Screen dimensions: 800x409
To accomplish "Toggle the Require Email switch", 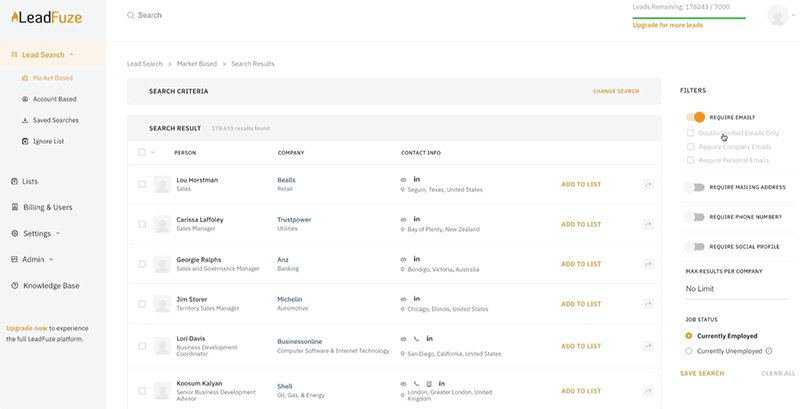I will coord(695,117).
